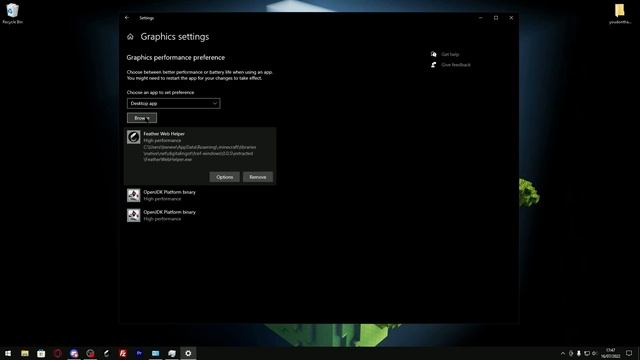The width and height of the screenshot is (640, 360).
Task: Open the Windows Start menu
Action: [x=8, y=353]
